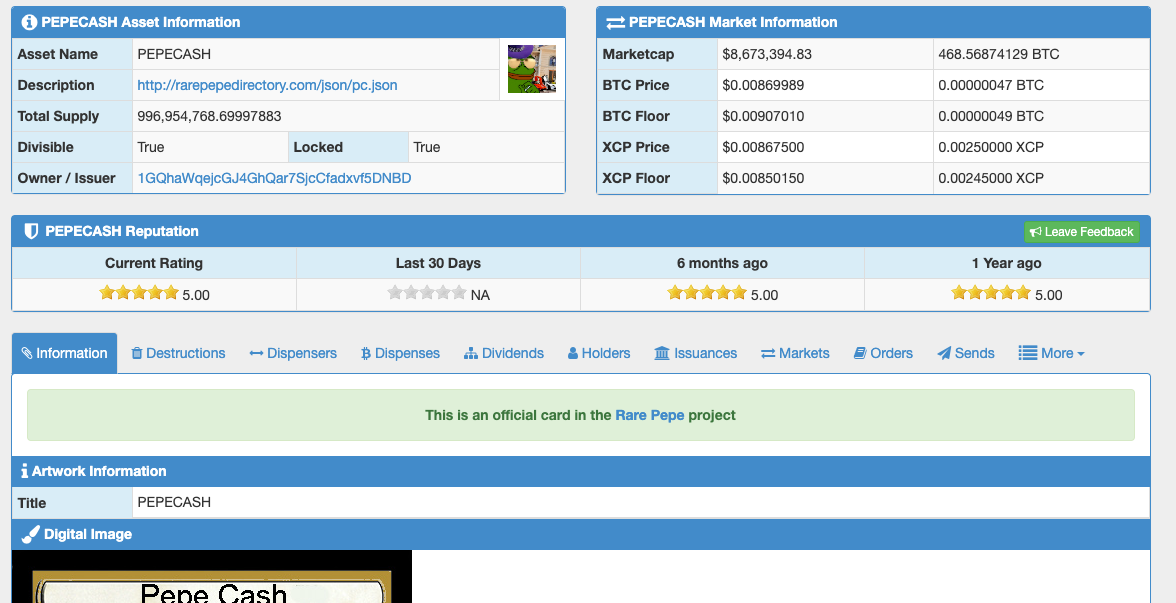Open the rarepepedirectory.com pc.json description link
This screenshot has height=603, width=1176.
coord(267,86)
